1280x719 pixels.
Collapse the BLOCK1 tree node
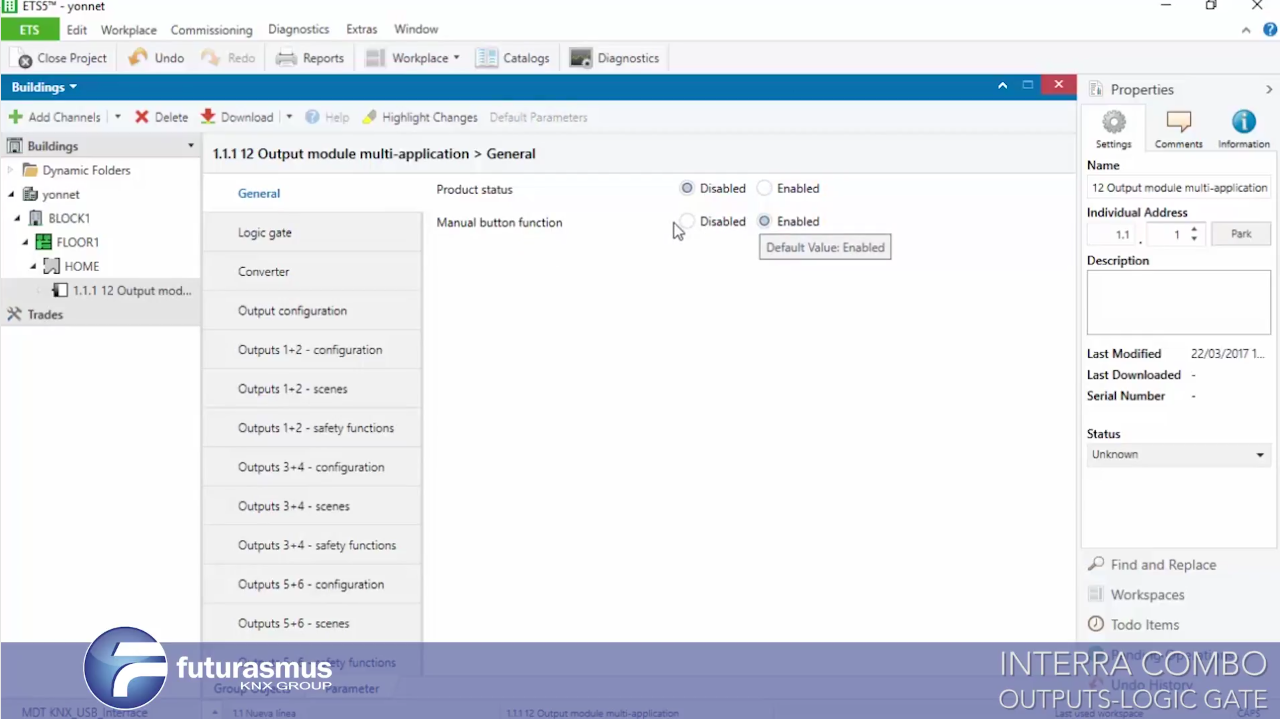pyautogui.click(x=17, y=218)
